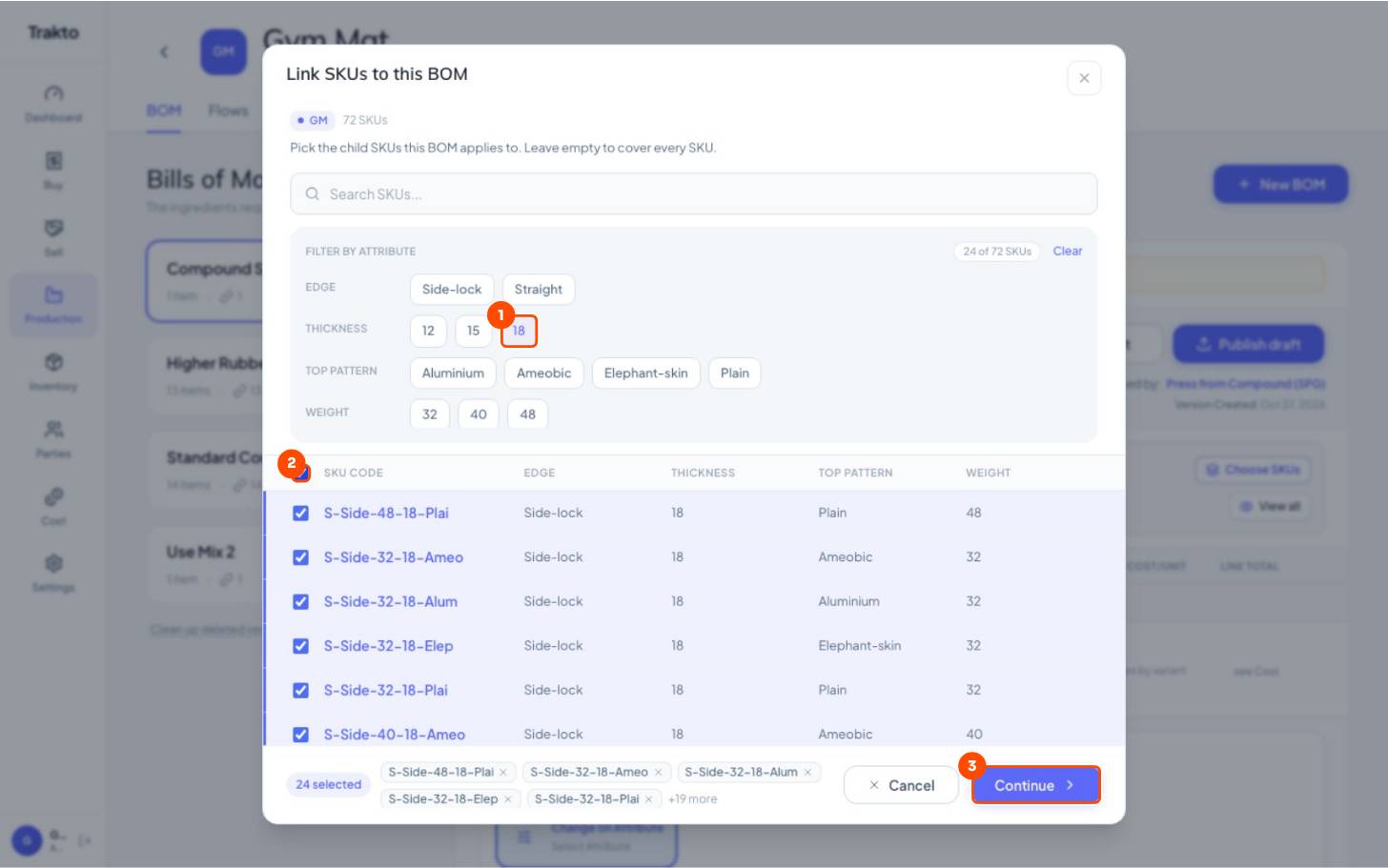Switch to the Flows tab
Image resolution: width=1388 pixels, height=868 pixels.
[x=228, y=111]
